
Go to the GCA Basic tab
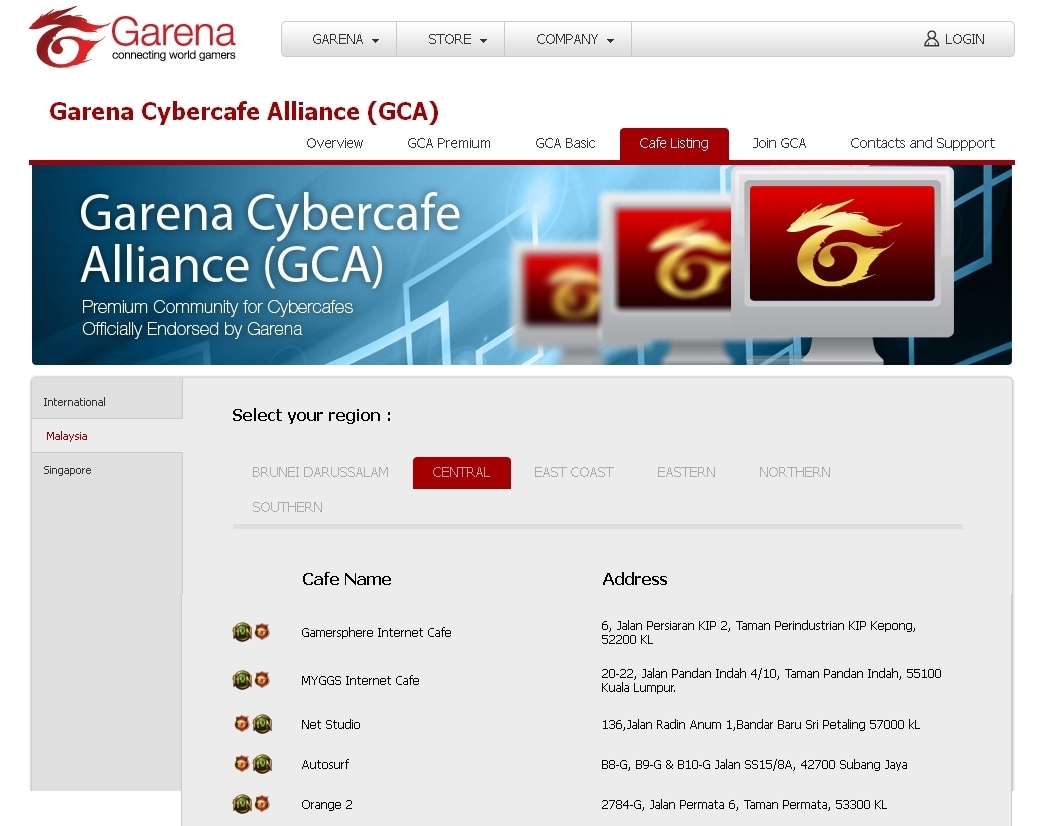(x=565, y=143)
